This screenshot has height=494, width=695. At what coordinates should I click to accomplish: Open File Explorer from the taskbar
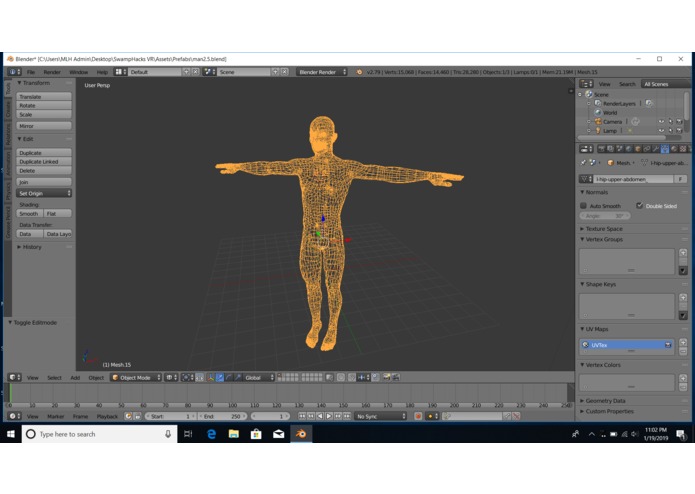[x=234, y=434]
